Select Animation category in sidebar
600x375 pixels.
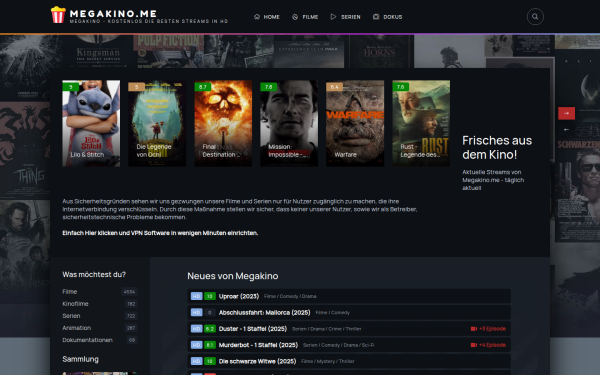point(77,328)
